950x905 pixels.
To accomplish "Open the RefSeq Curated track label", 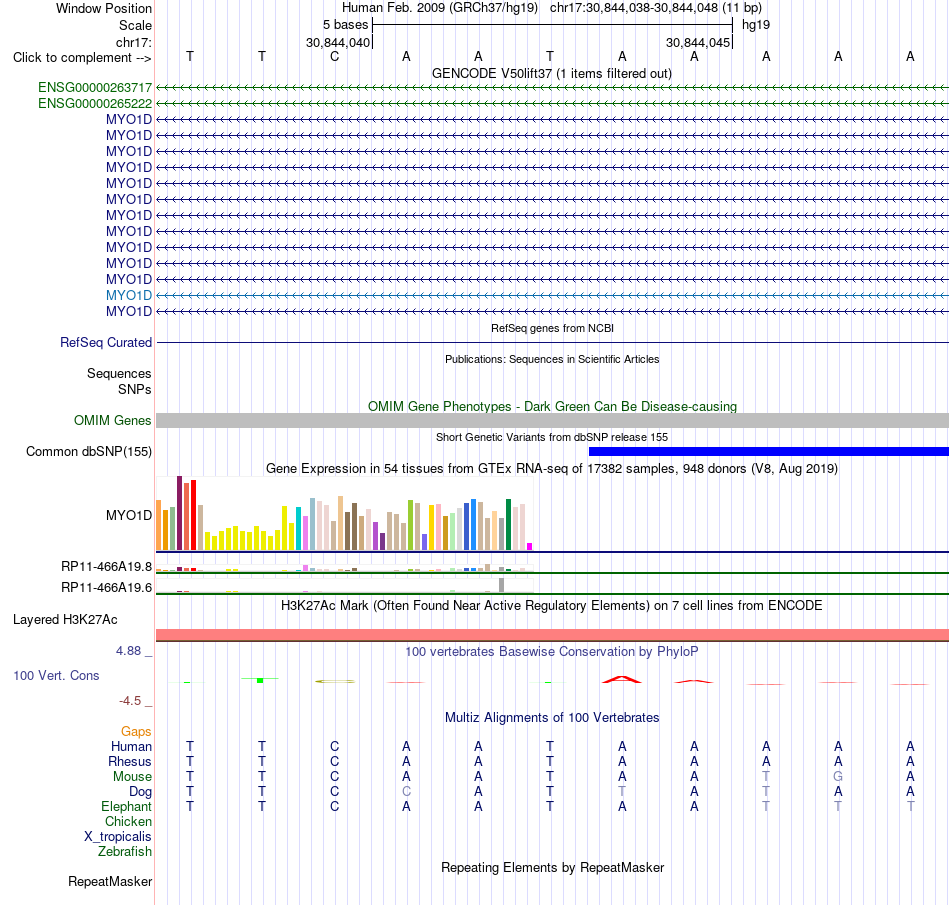I will pyautogui.click(x=106, y=342).
